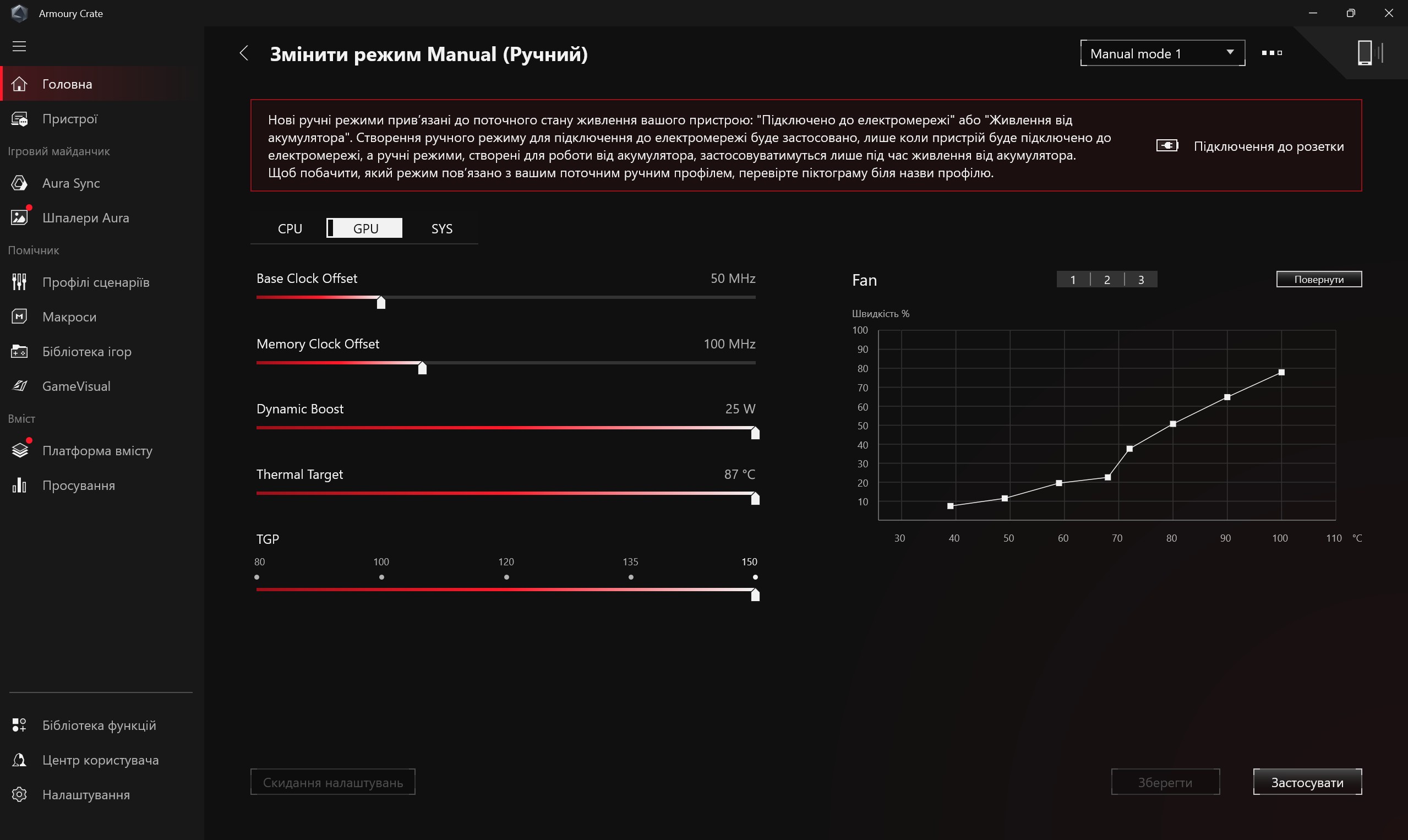Open Профілі сценаріїв scenario profiles
This screenshot has width=1408, height=840.
[x=96, y=282]
